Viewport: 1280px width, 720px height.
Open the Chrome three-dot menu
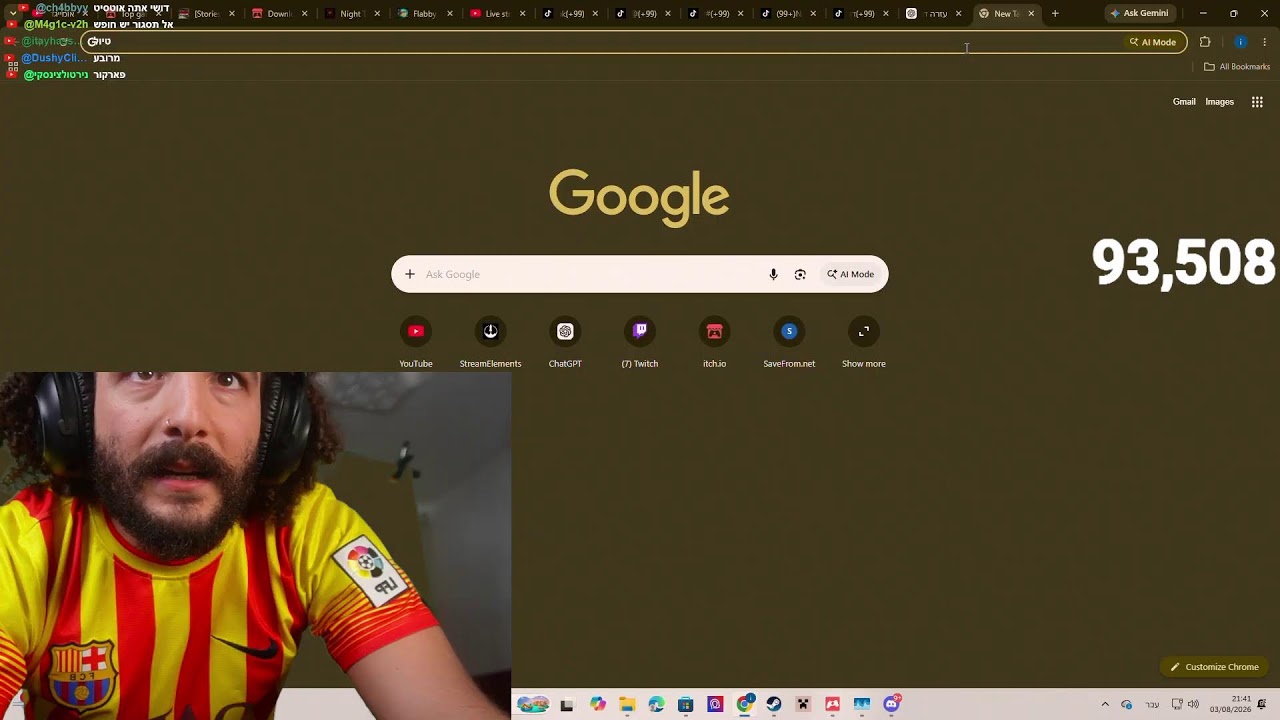(x=1265, y=42)
